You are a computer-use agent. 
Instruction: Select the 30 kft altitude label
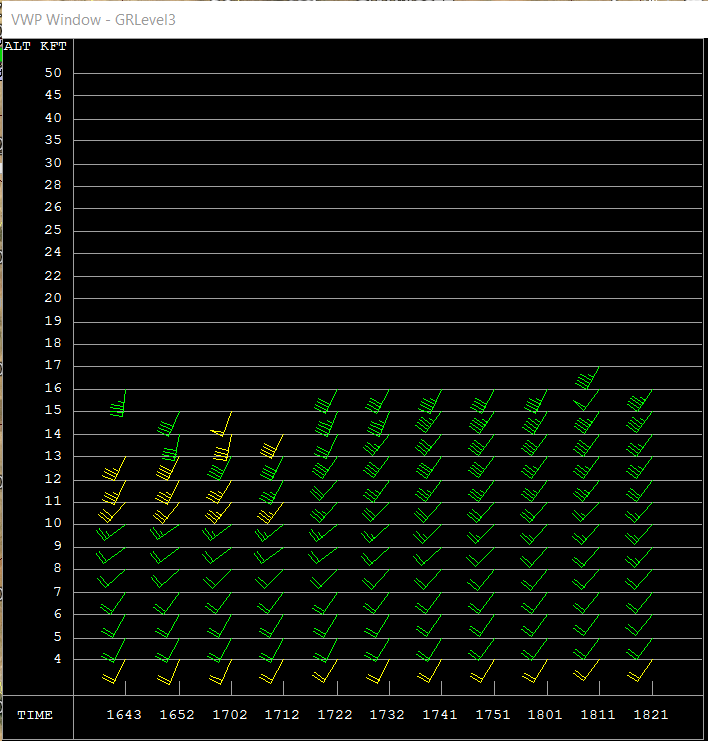[53, 163]
